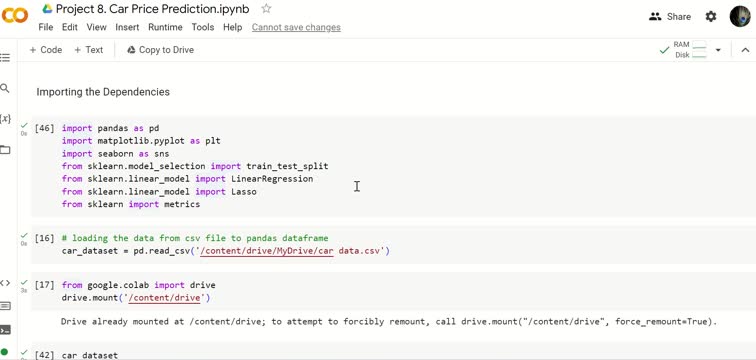Collapse the header with chevron up
Image resolution: width=756 pixels, height=360 pixels.
coord(745,50)
